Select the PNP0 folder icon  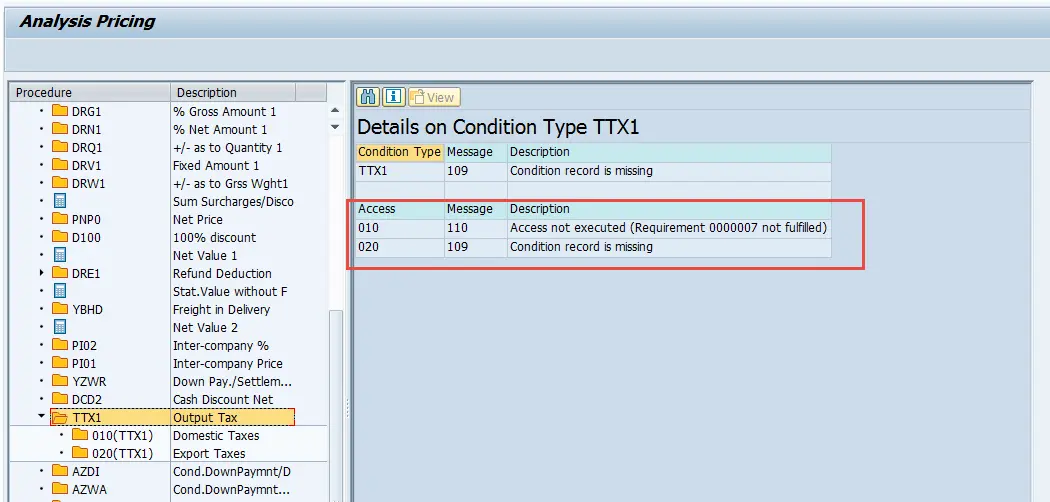60,219
